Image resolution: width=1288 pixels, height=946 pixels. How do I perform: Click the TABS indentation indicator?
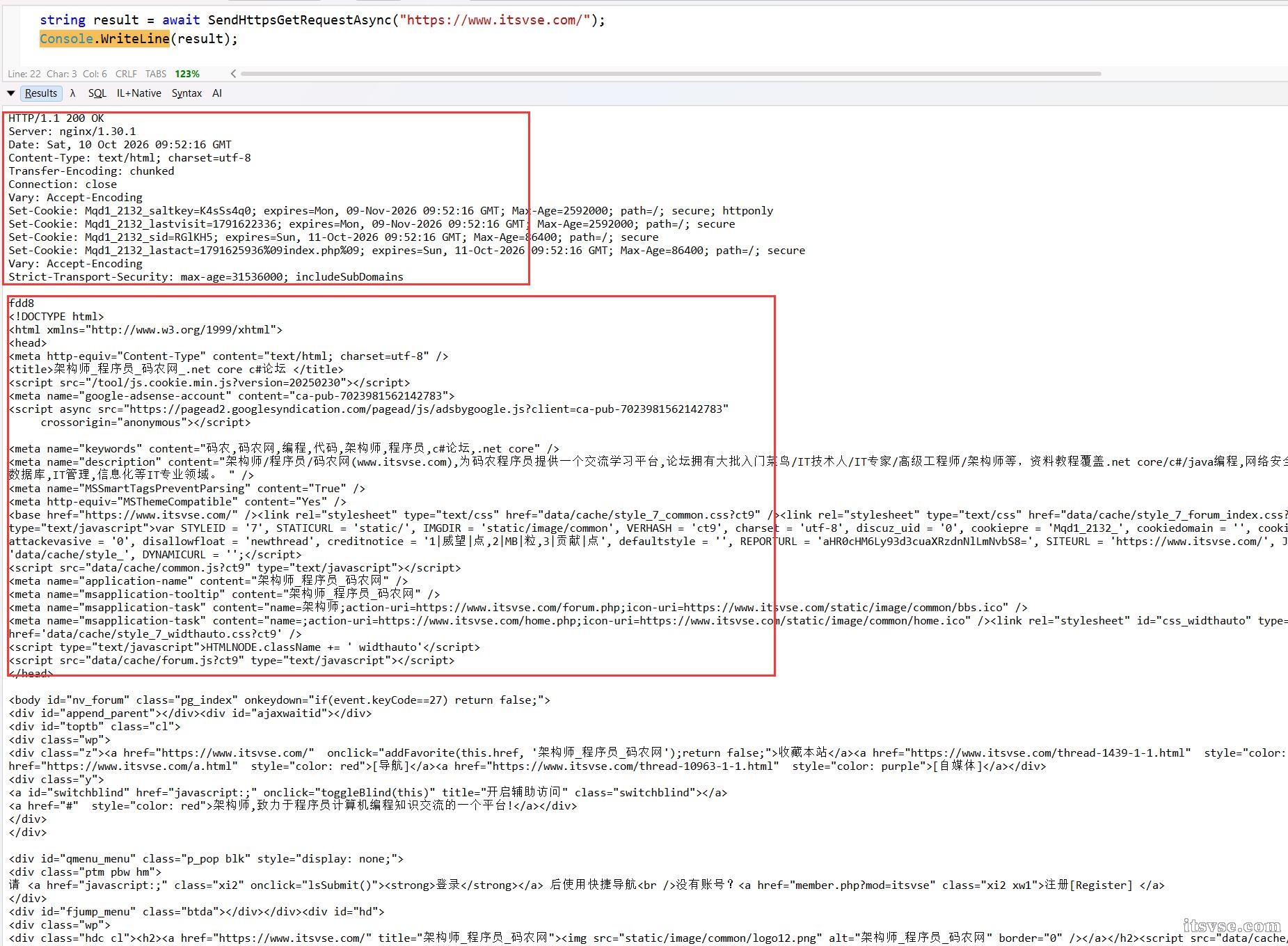[x=156, y=74]
